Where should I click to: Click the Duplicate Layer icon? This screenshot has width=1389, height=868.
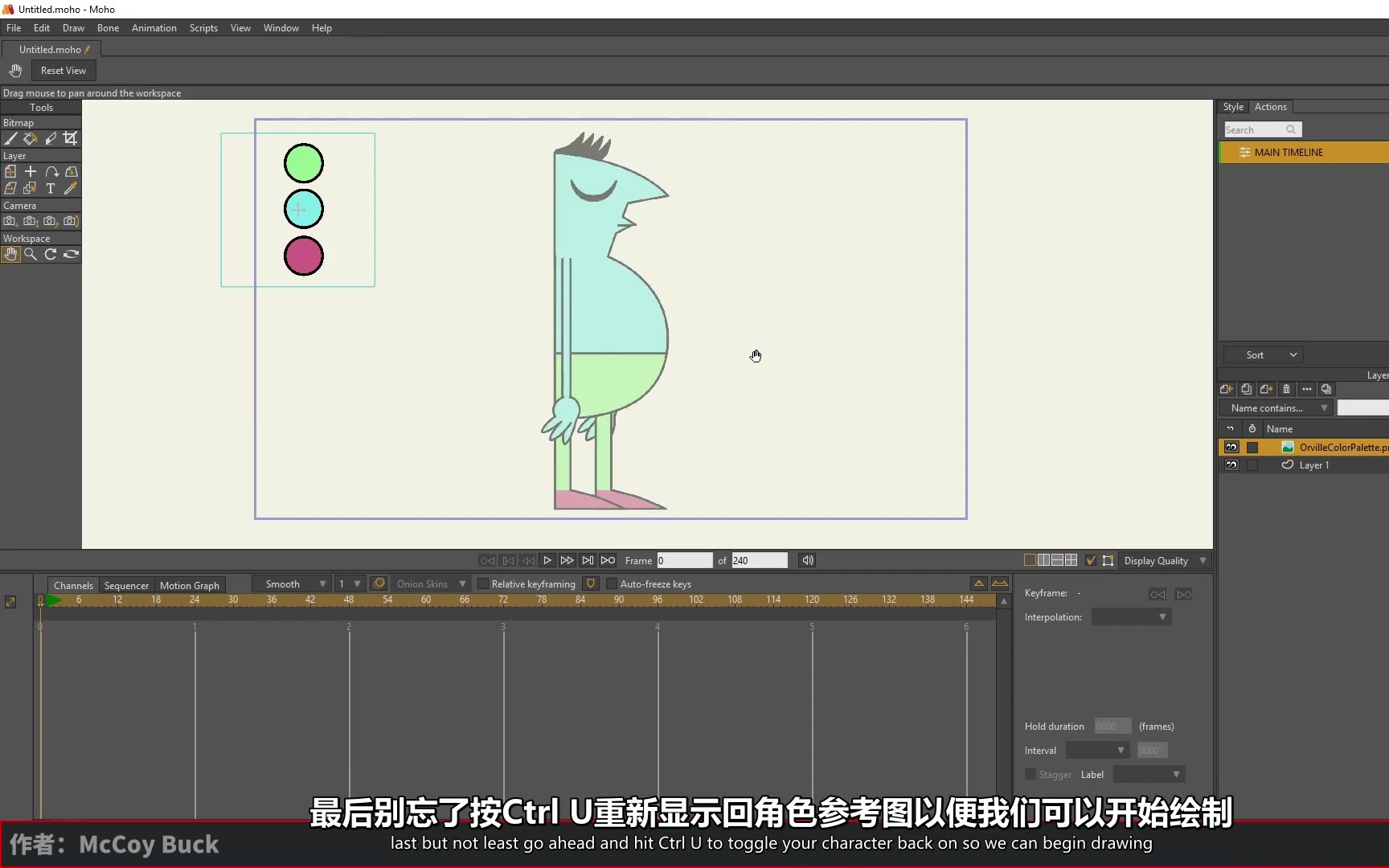(1246, 389)
